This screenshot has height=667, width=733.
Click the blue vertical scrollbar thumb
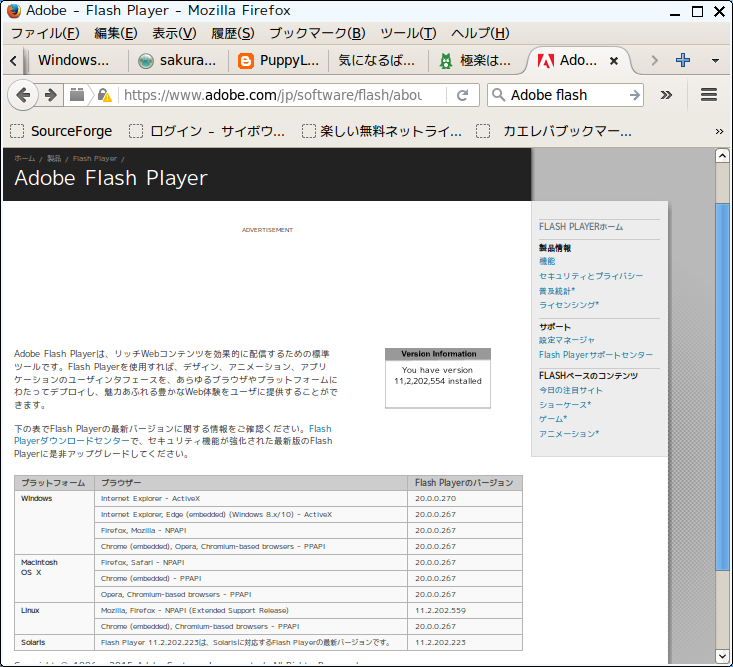coord(722,387)
